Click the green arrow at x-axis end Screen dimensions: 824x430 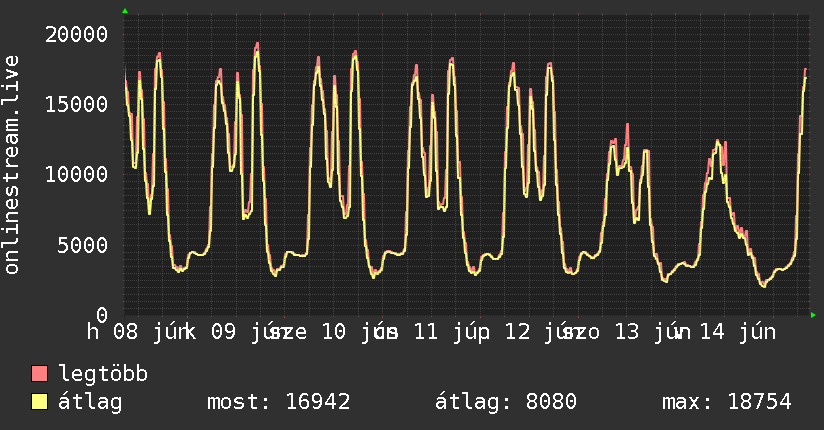coord(813,315)
